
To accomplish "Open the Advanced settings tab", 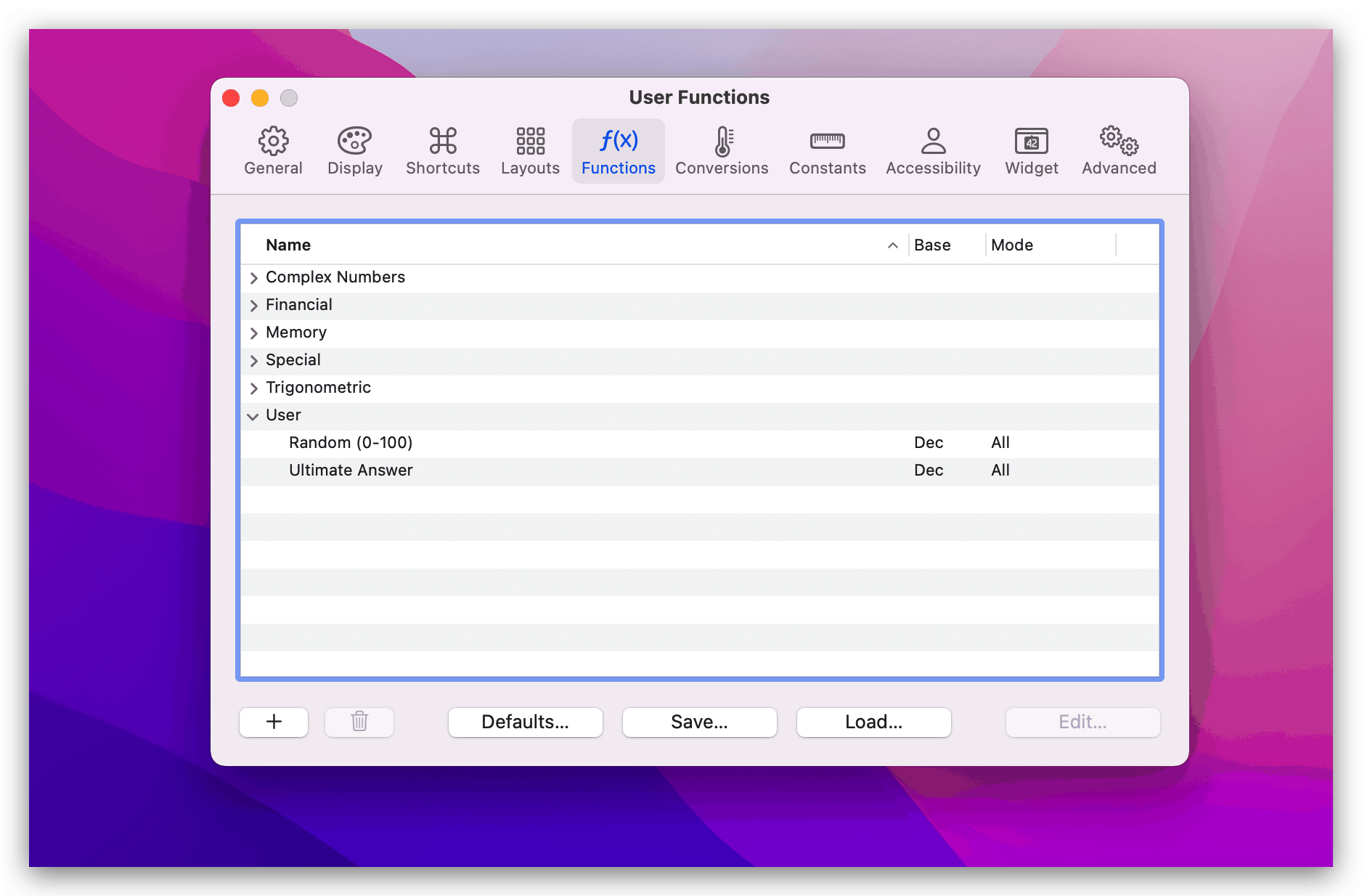I will (x=1119, y=151).
